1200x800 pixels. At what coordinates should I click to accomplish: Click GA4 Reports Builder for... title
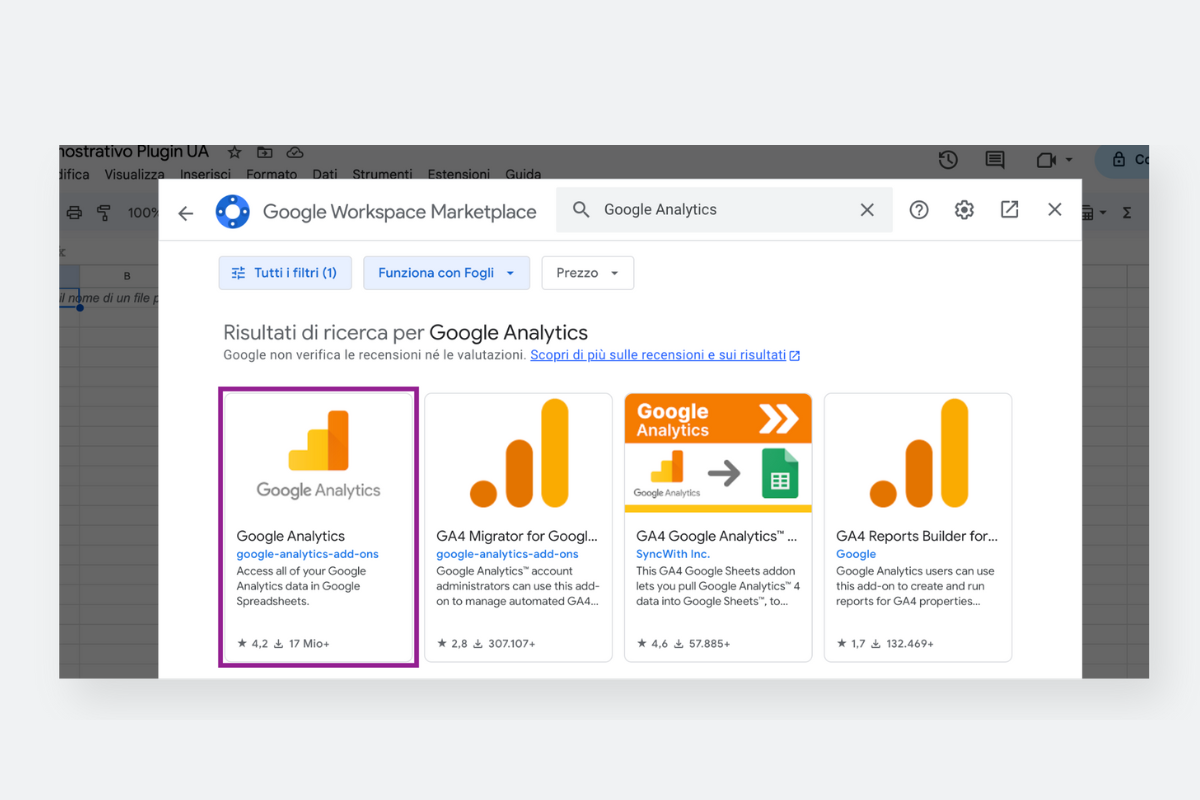(917, 536)
